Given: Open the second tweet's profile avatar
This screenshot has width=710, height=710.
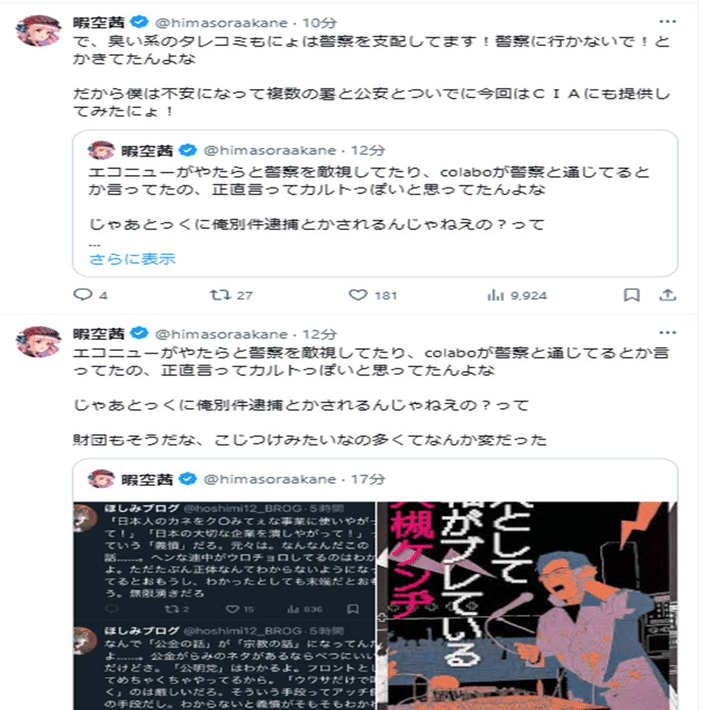Looking at the screenshot, I should point(38,341).
